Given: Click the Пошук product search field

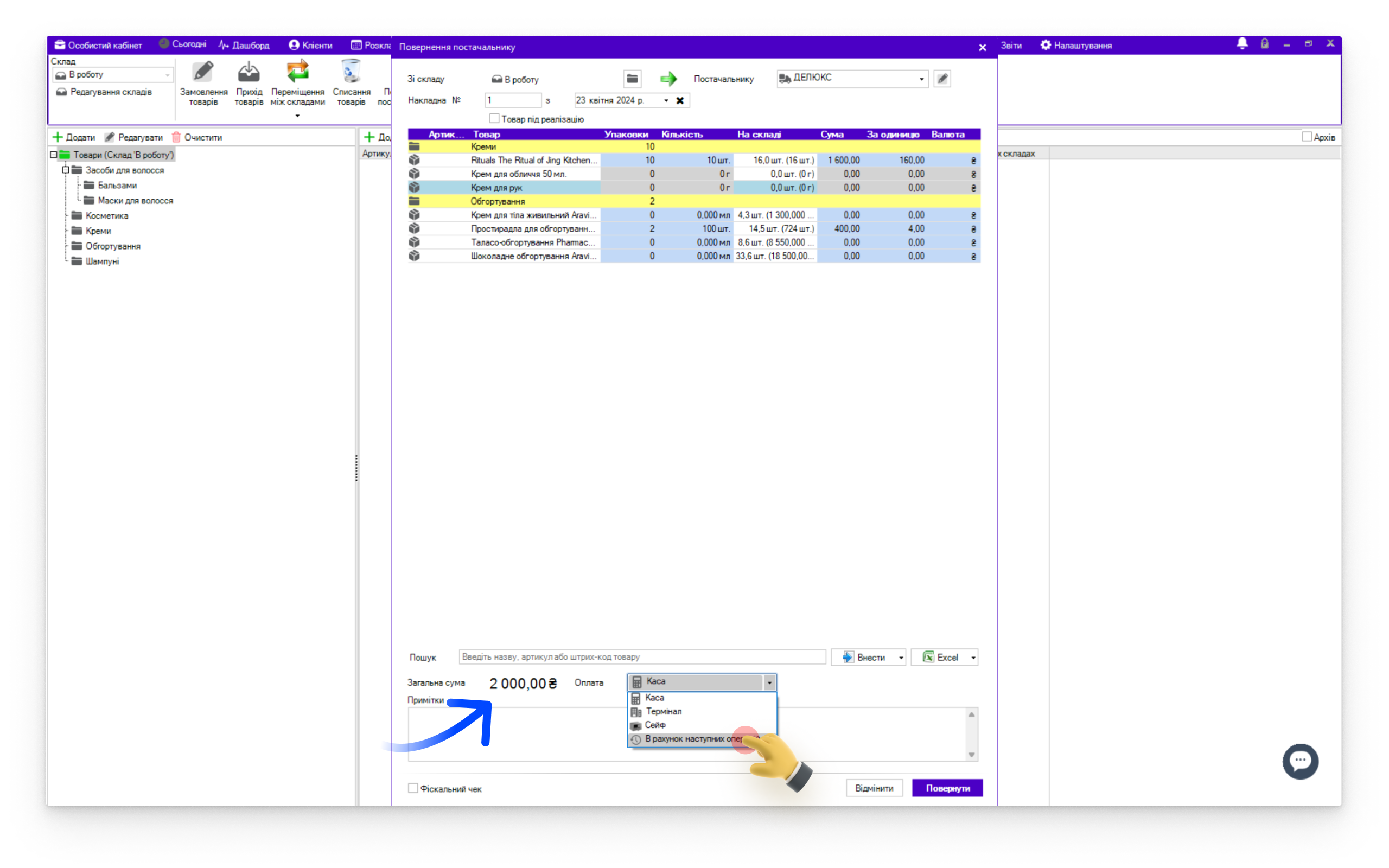Looking at the screenshot, I should (x=642, y=658).
